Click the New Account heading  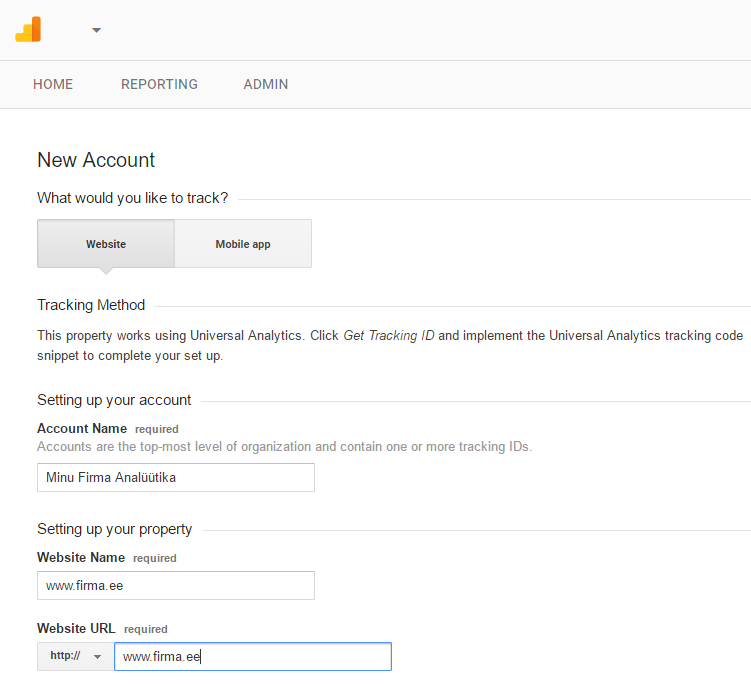(96, 160)
